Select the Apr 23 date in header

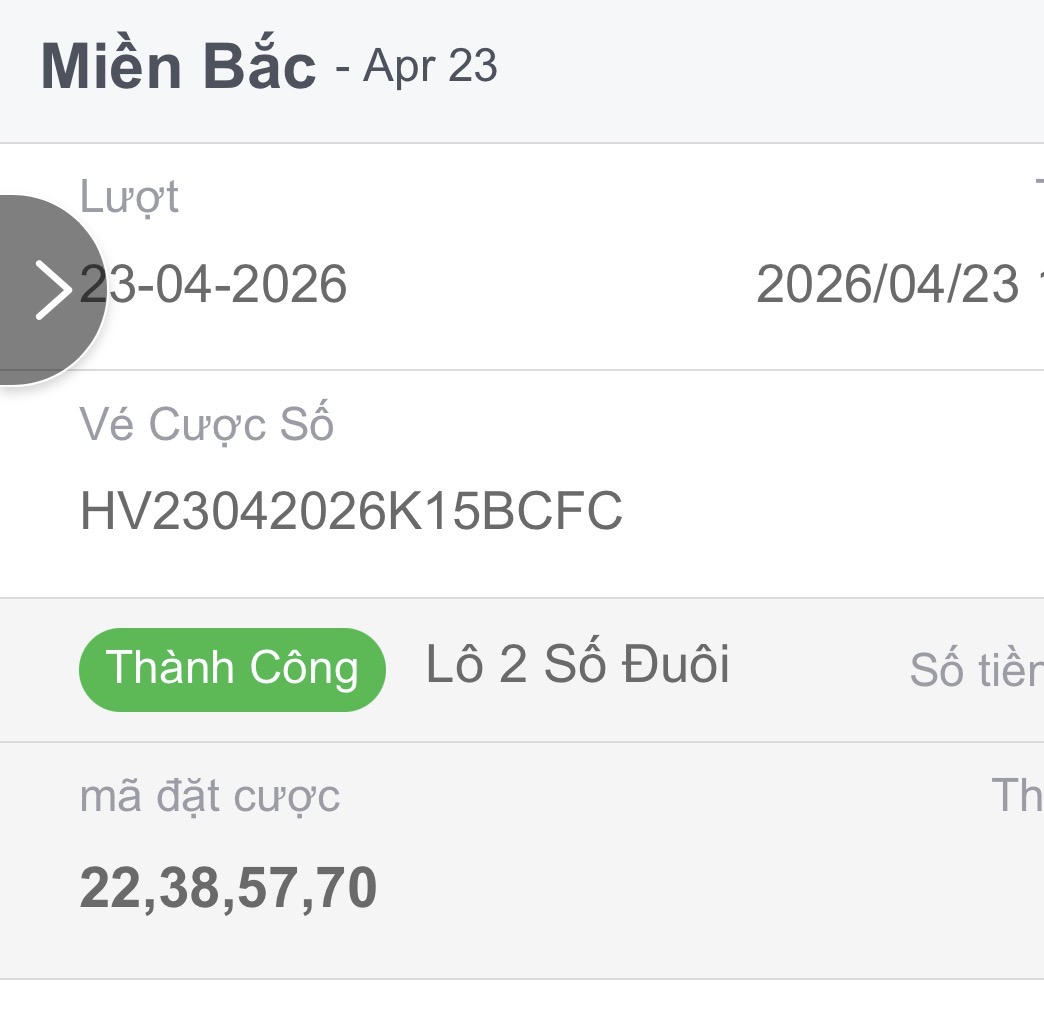coord(430,67)
